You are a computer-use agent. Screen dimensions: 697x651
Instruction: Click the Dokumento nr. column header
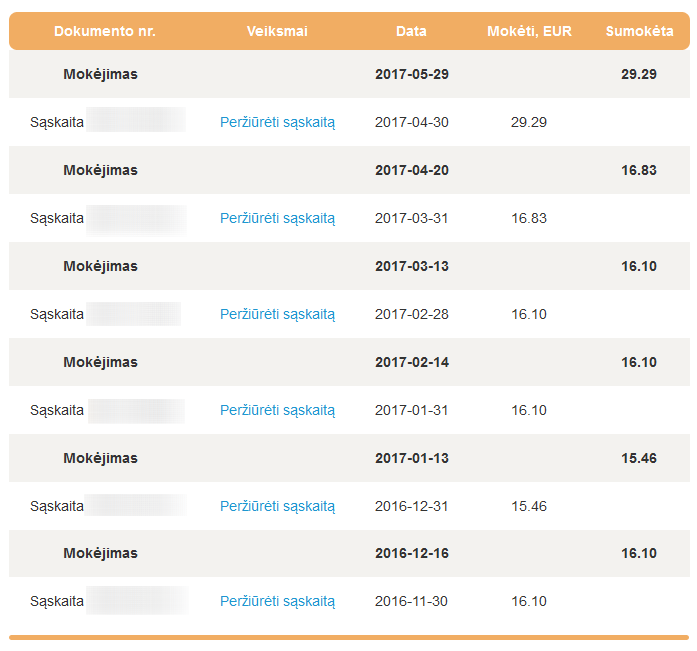[x=105, y=31]
